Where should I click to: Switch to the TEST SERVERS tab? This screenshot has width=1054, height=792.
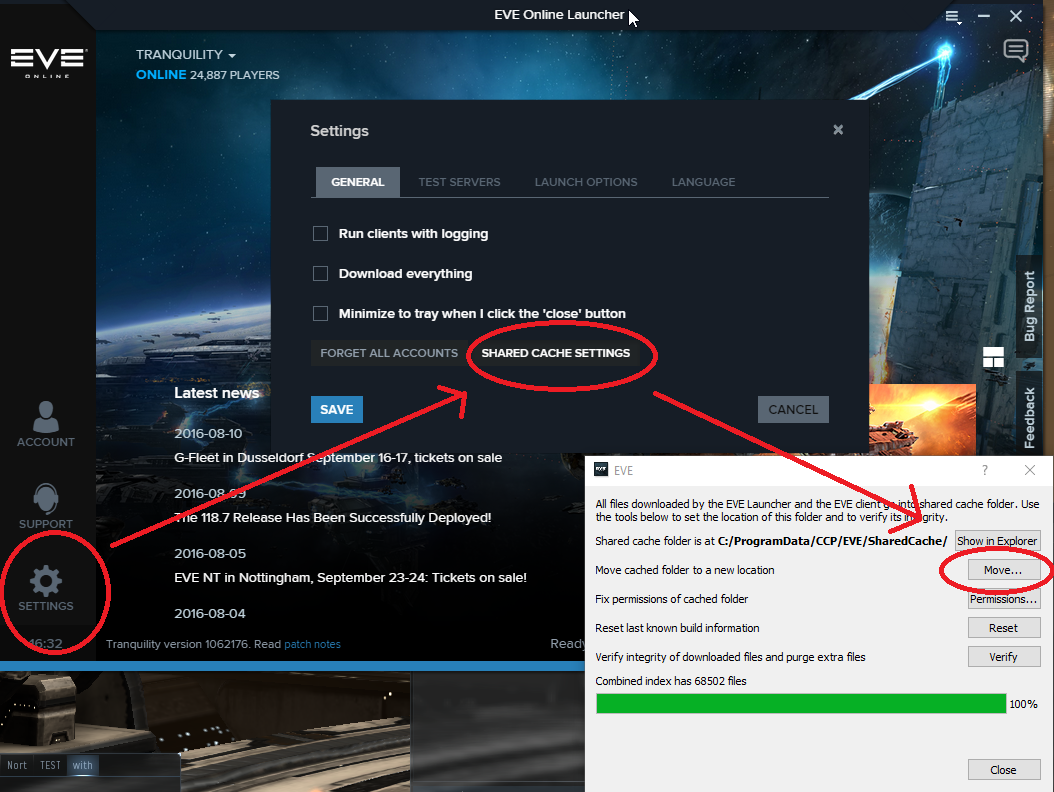click(459, 182)
